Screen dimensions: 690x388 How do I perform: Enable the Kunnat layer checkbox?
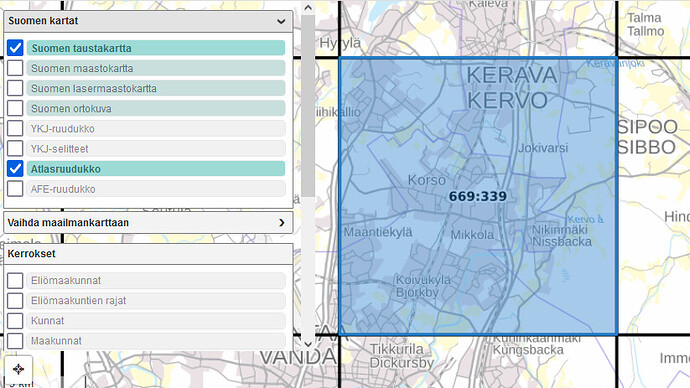15,321
